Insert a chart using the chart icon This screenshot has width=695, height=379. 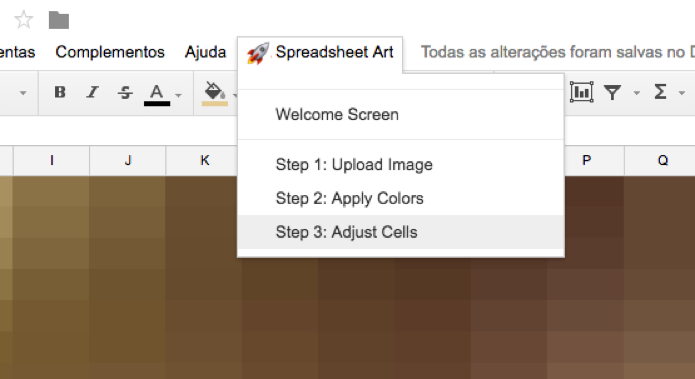coord(581,92)
